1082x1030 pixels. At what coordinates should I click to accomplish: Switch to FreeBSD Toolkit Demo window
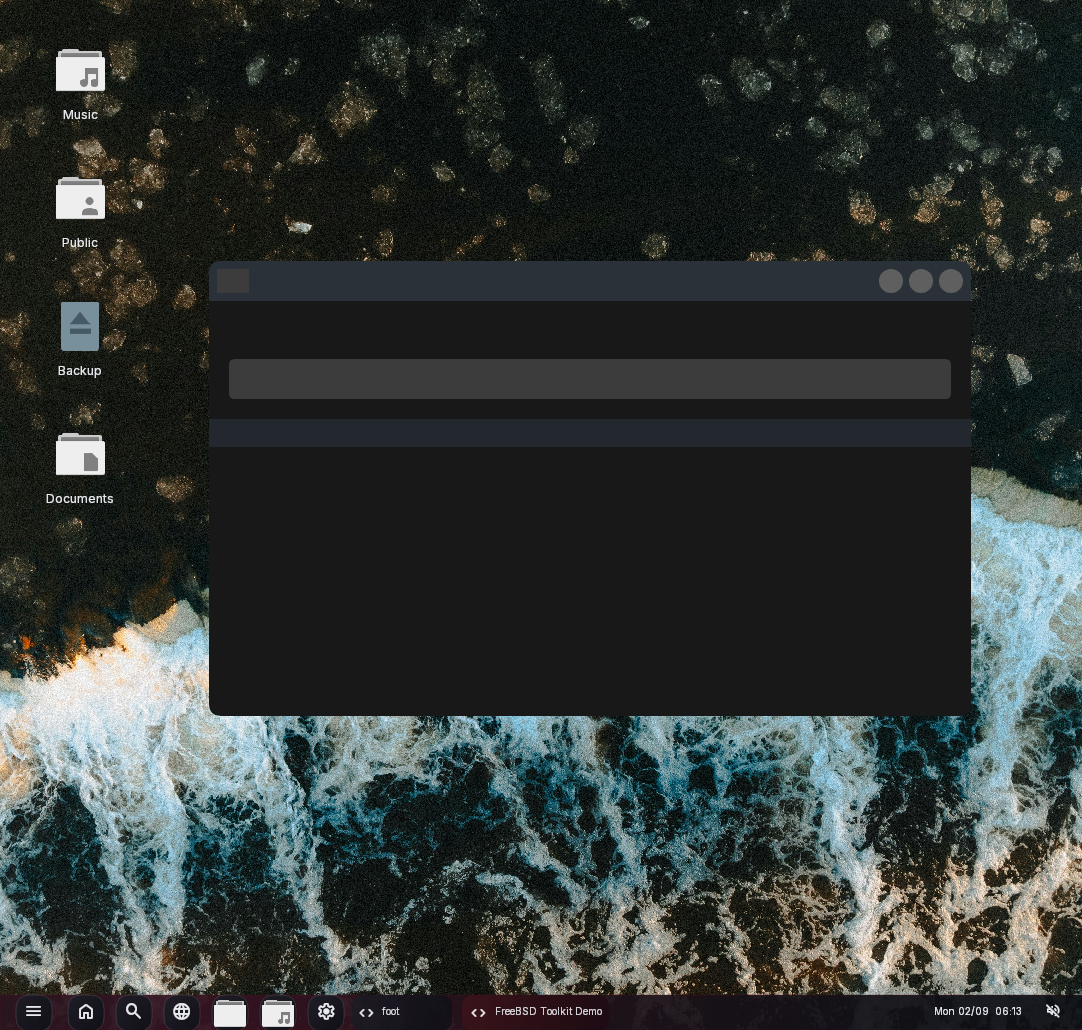540,1012
